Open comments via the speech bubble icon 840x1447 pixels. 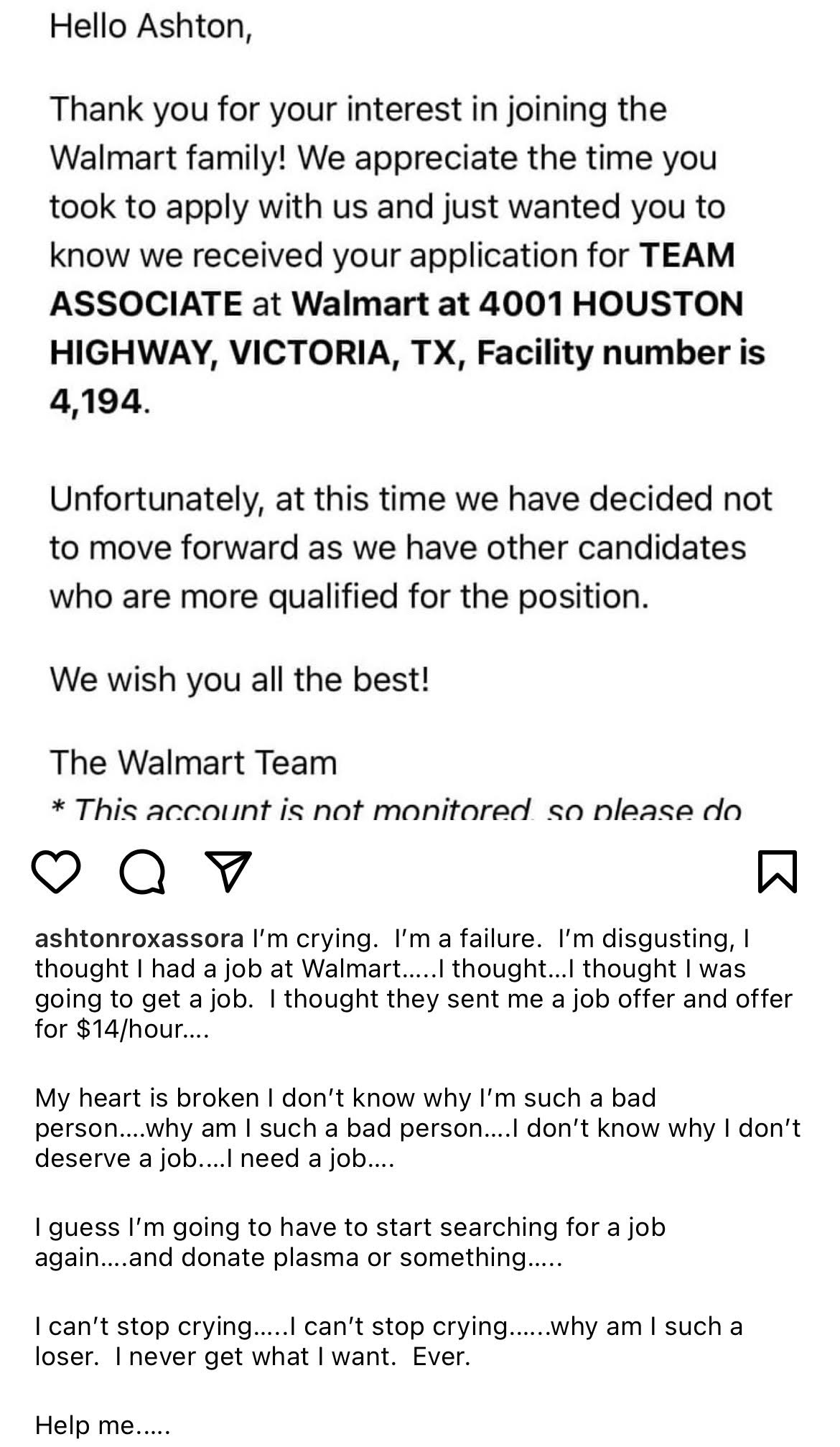pyautogui.click(x=142, y=873)
